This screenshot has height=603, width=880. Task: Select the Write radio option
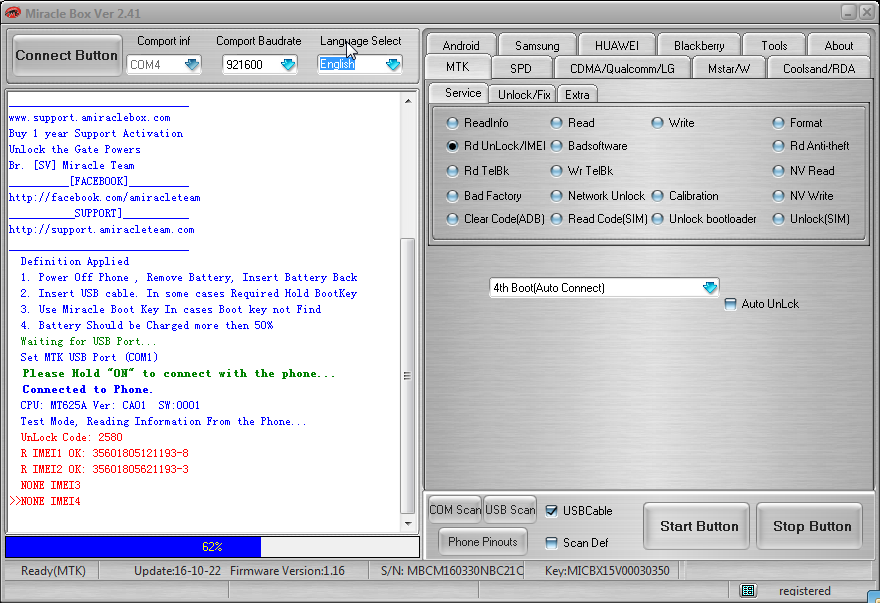coord(673,123)
